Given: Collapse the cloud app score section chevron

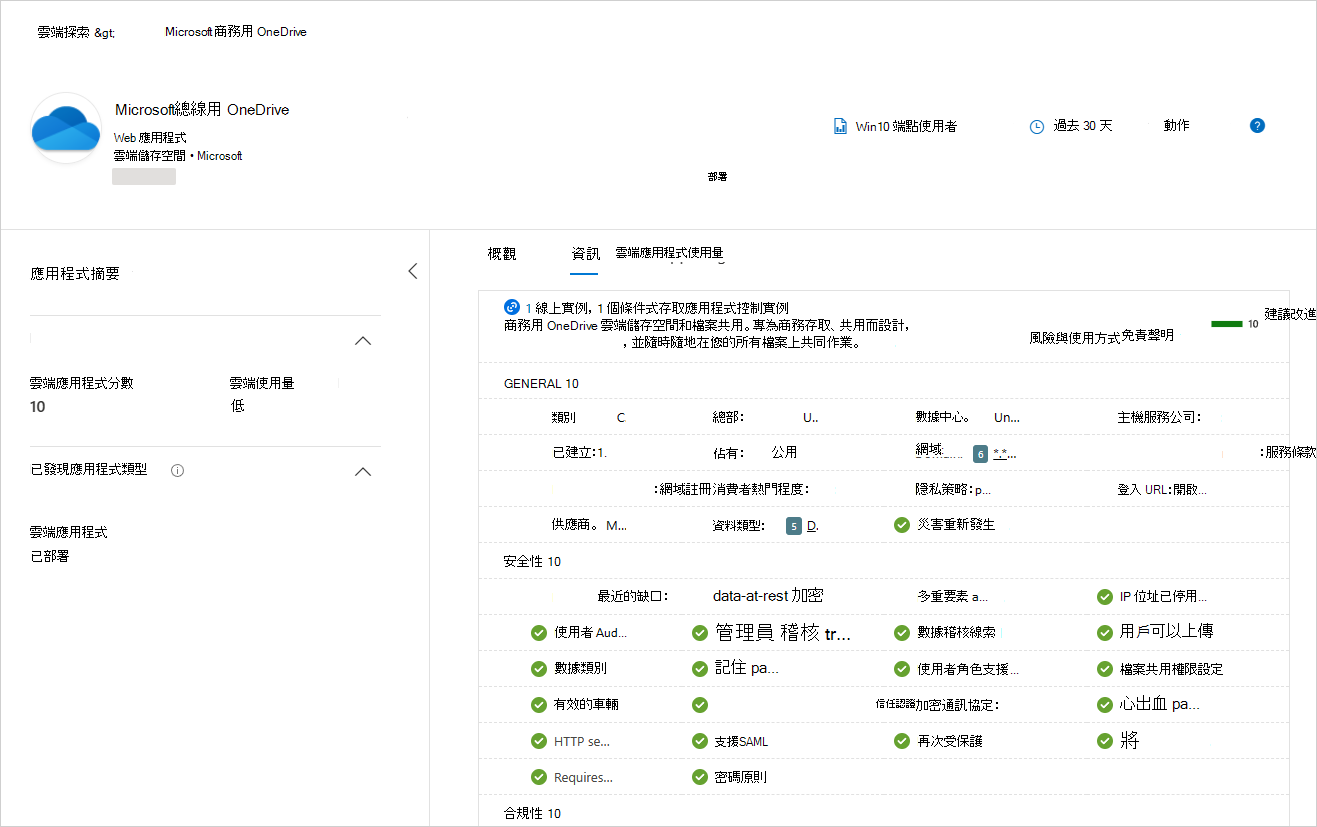Looking at the screenshot, I should point(364,341).
